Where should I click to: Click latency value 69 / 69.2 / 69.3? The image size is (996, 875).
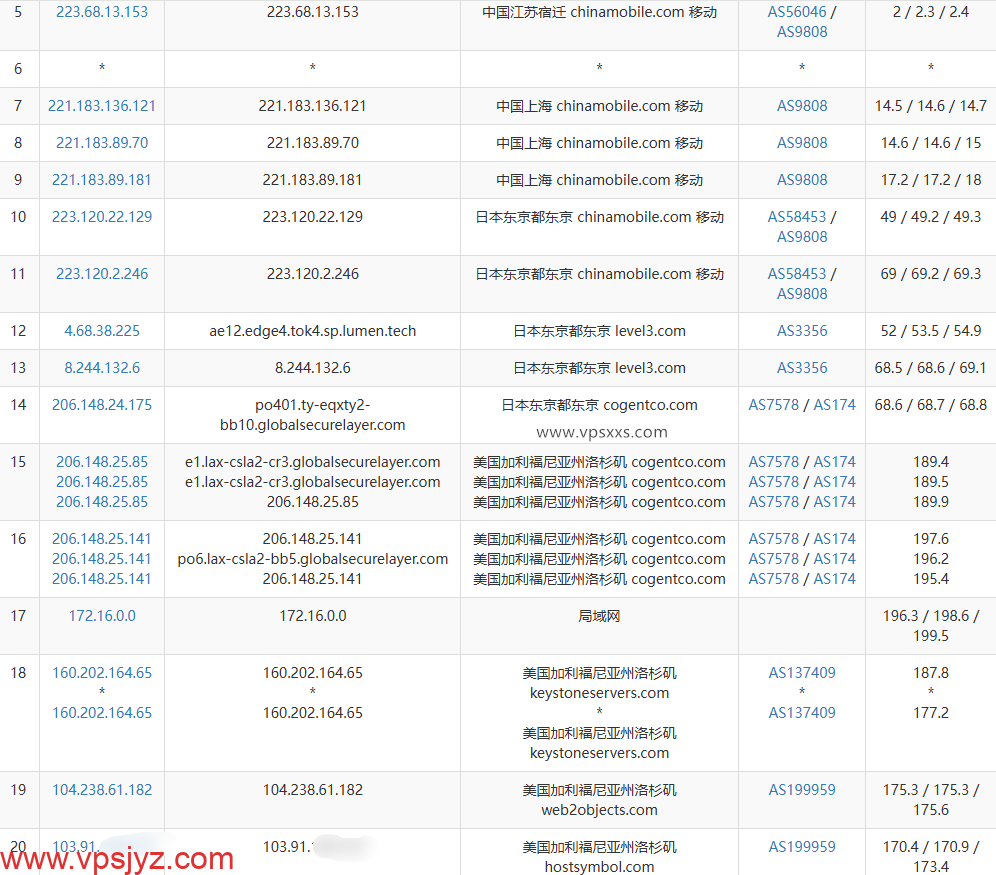[931, 274]
